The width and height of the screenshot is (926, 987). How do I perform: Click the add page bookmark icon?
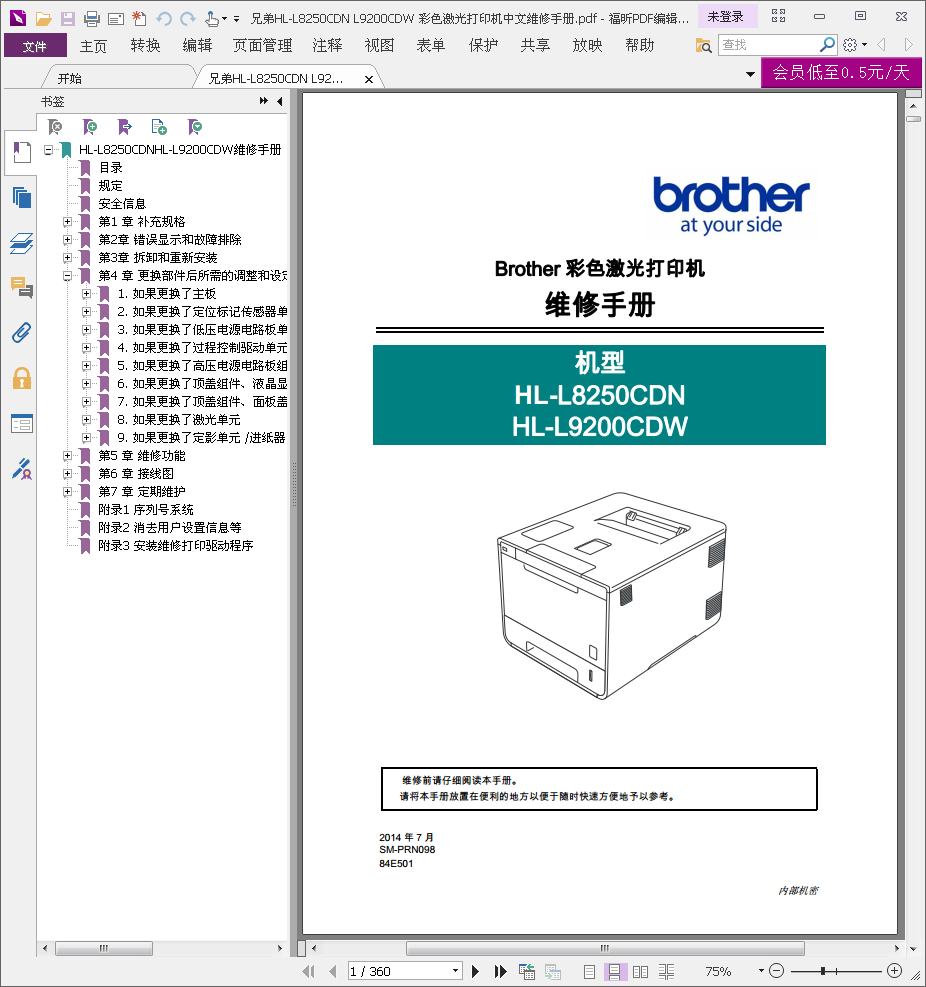pyautogui.click(x=159, y=127)
